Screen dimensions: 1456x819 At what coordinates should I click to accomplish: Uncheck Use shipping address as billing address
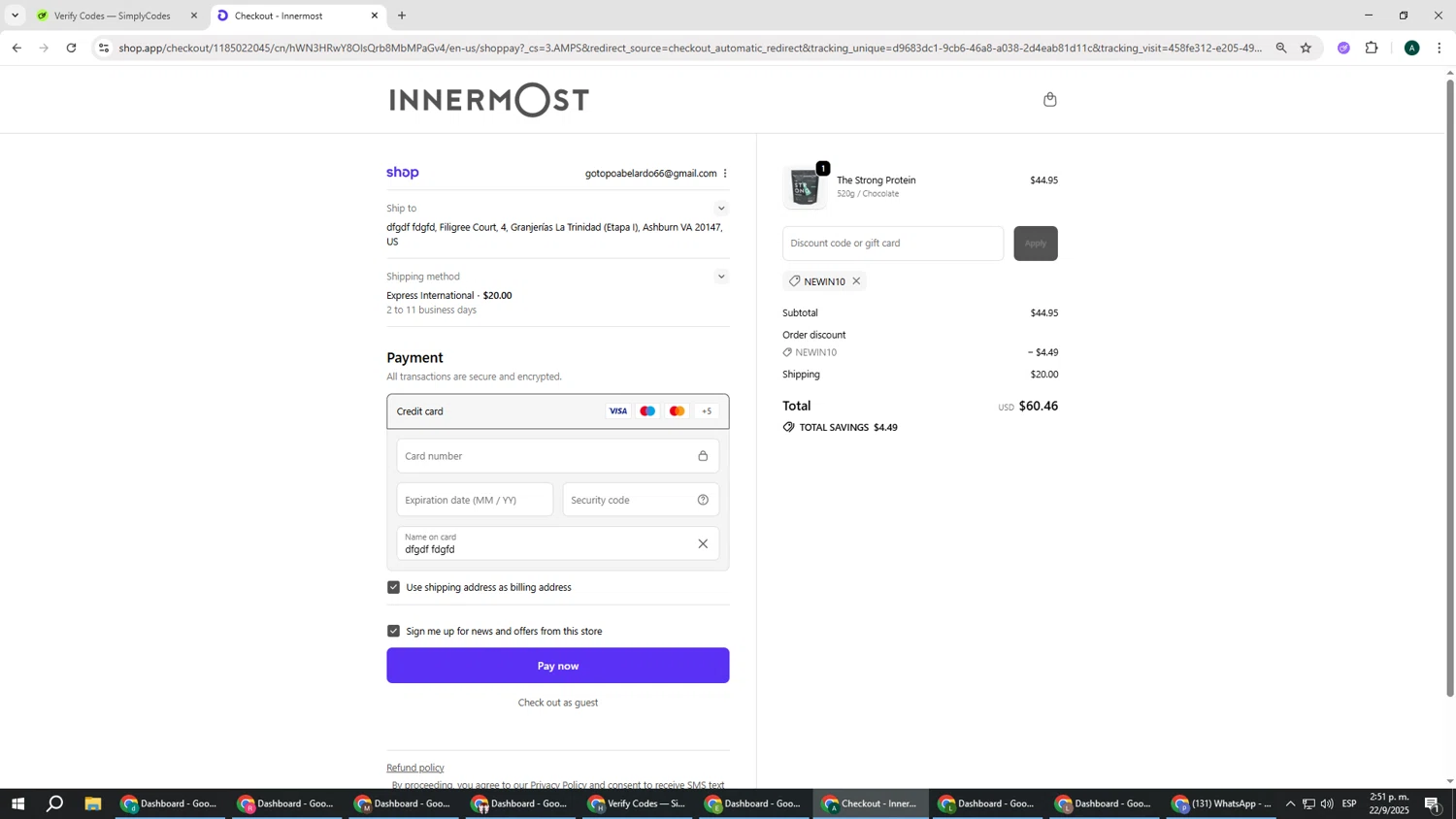click(x=393, y=587)
